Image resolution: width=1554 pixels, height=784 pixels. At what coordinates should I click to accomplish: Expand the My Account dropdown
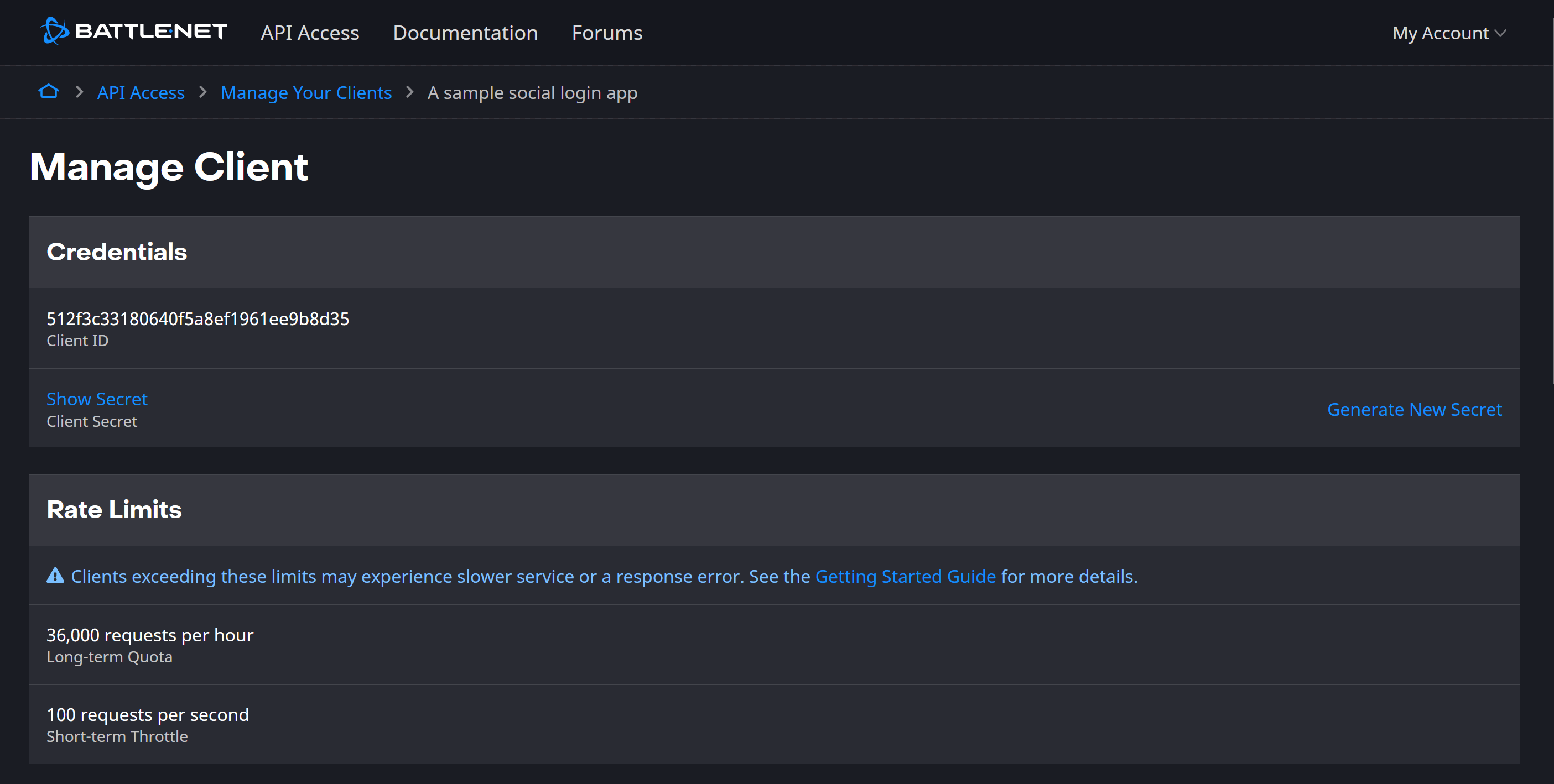1449,33
